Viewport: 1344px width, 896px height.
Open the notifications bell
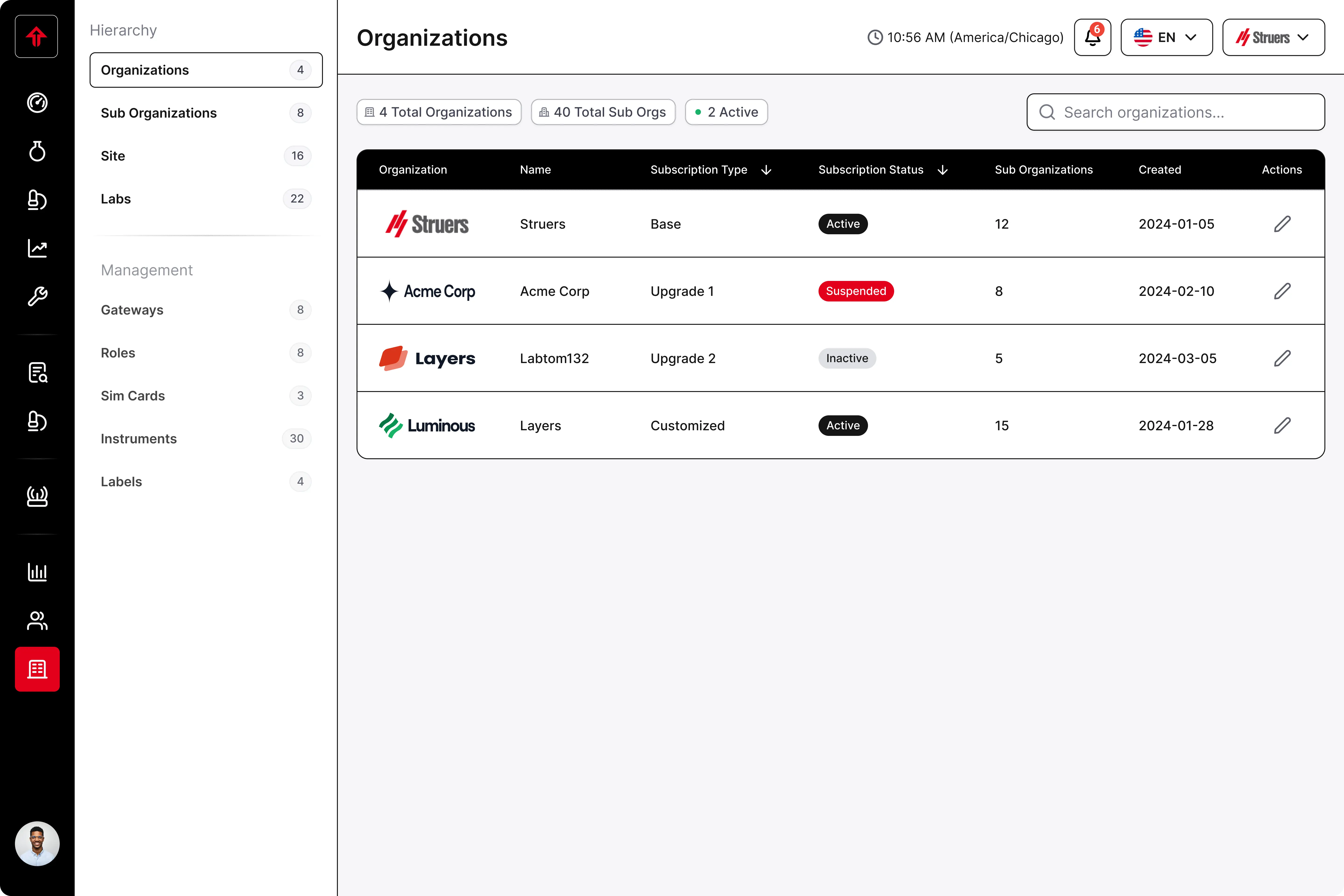pyautogui.click(x=1092, y=37)
